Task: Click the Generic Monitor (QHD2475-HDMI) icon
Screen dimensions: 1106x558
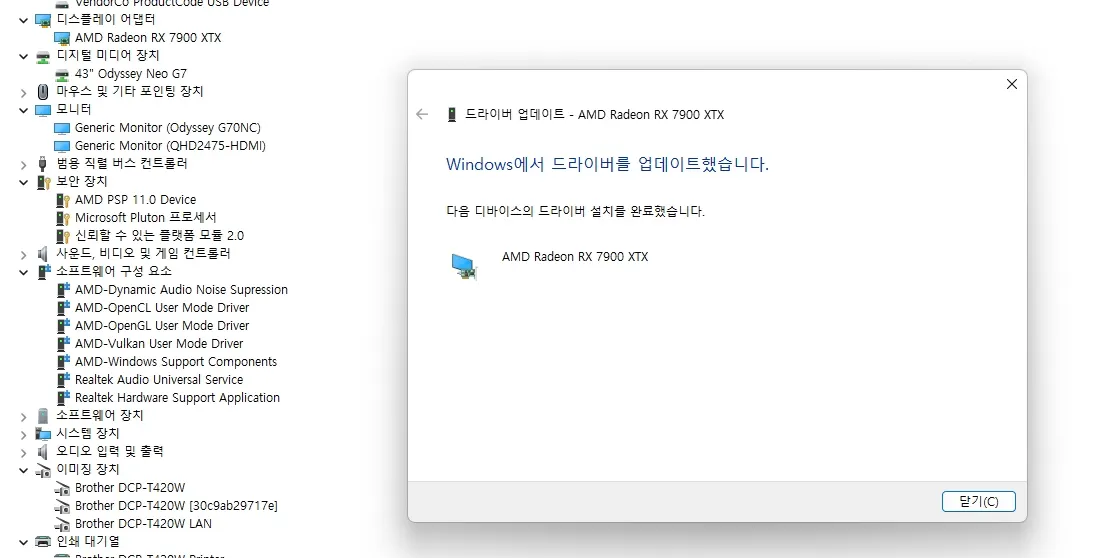Action: 62,146
